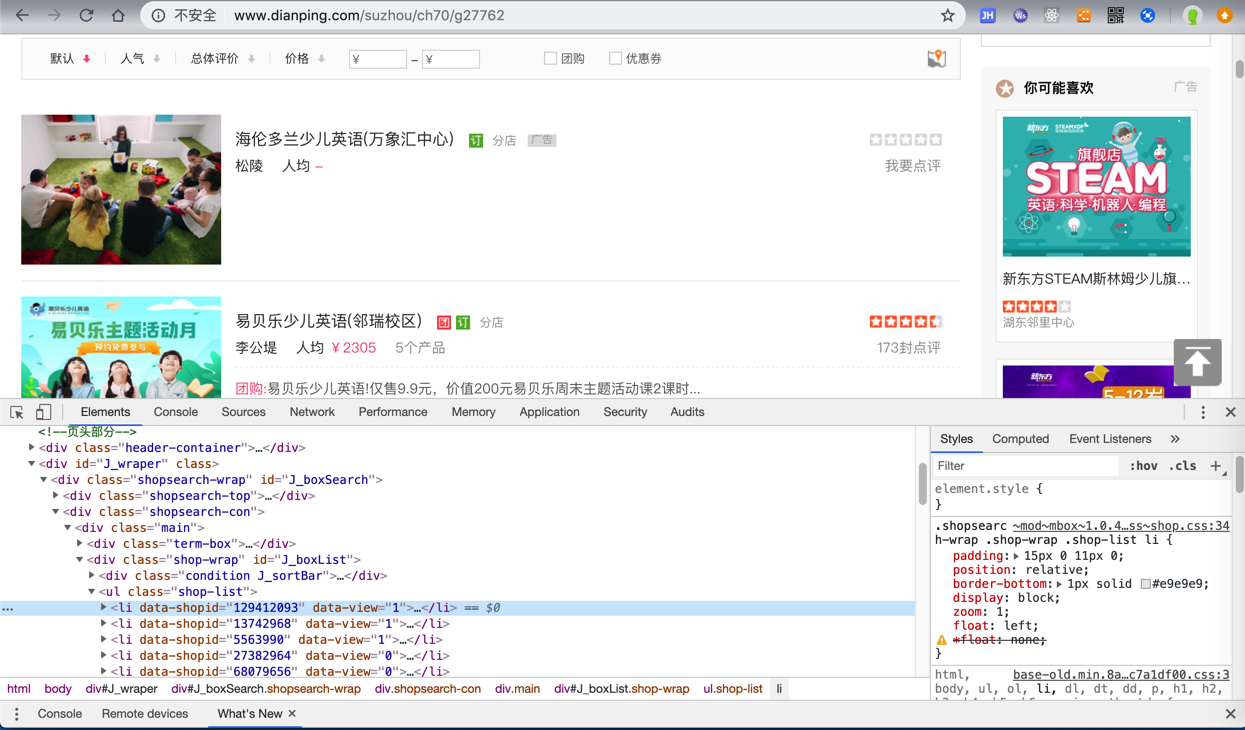Close the What's New drawer tab
The image size is (1245, 730).
point(292,713)
